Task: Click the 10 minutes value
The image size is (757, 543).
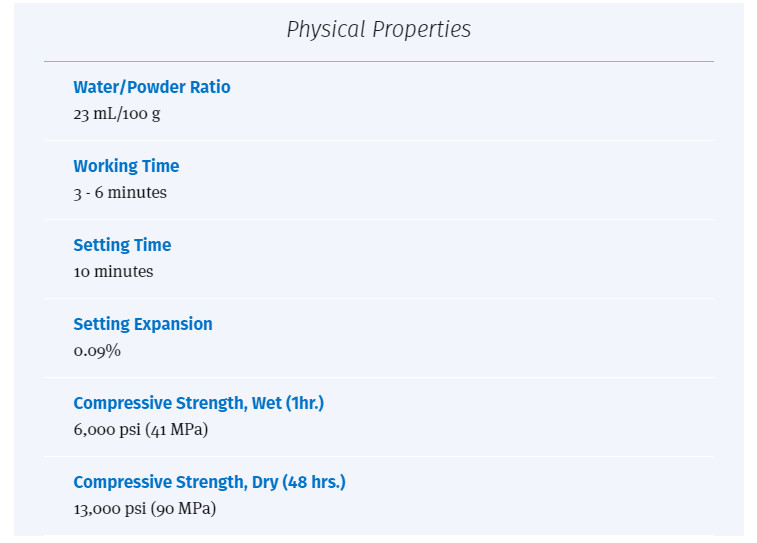Action: click(113, 271)
